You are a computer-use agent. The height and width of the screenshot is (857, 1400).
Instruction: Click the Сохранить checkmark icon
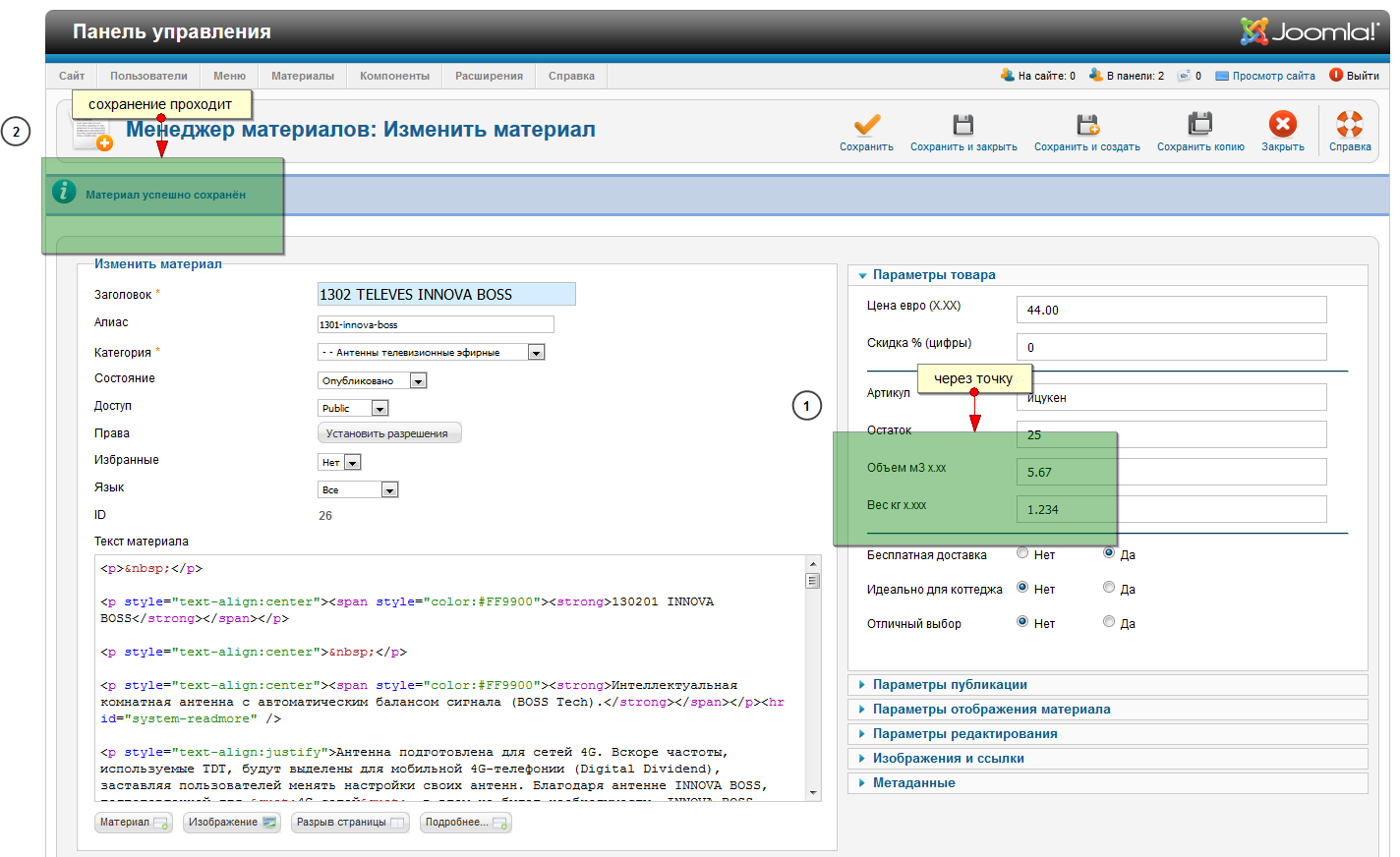tap(866, 125)
